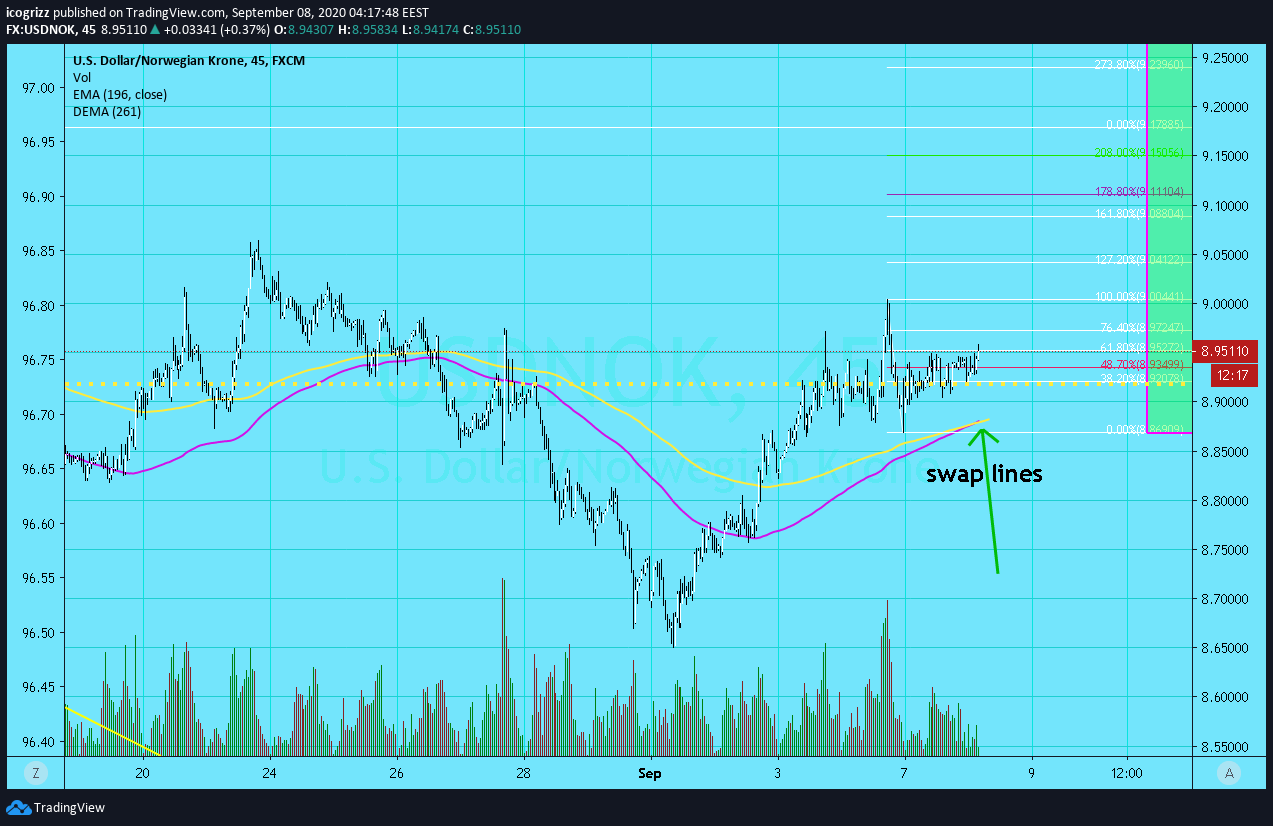Select the Vol indicator label
The image size is (1273, 826).
click(82, 77)
